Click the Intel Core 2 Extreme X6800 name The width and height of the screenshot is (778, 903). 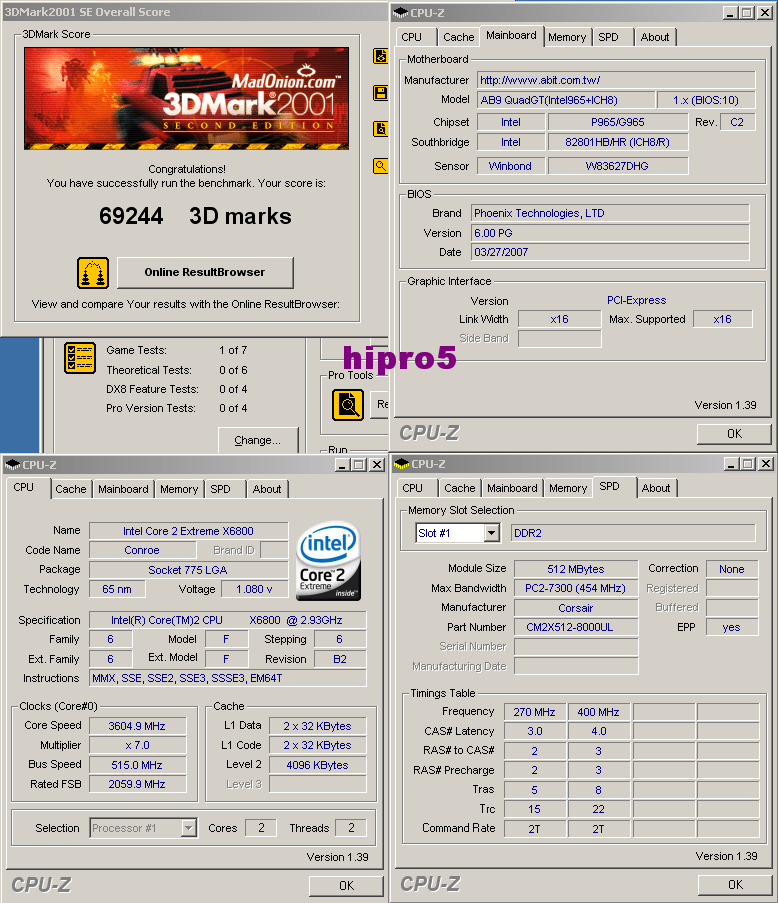pos(188,531)
